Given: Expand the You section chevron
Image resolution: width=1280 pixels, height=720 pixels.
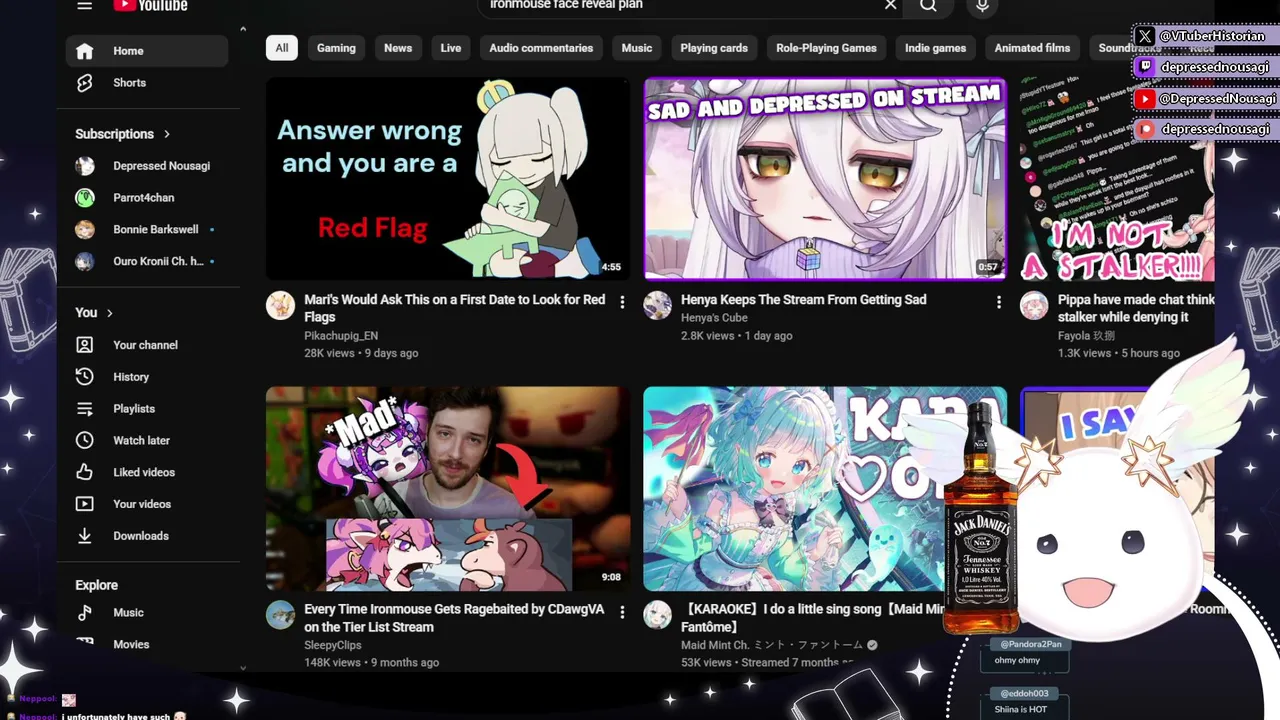Looking at the screenshot, I should (109, 313).
